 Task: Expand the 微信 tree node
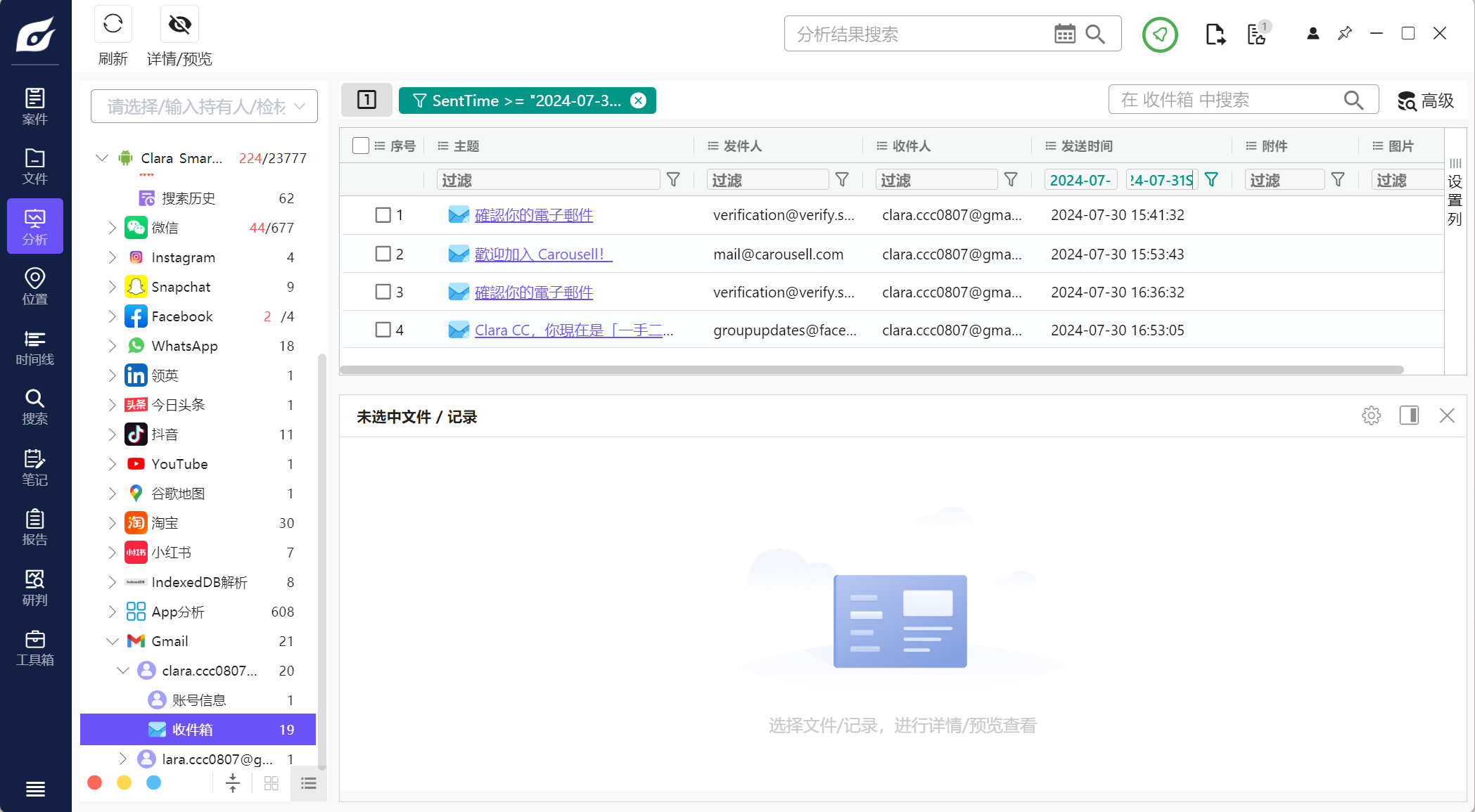click(112, 228)
